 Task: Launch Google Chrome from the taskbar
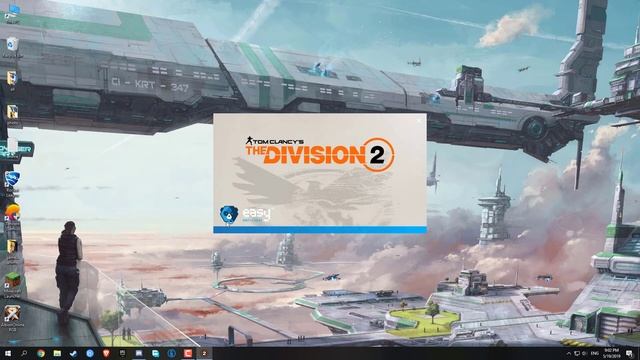click(41, 353)
